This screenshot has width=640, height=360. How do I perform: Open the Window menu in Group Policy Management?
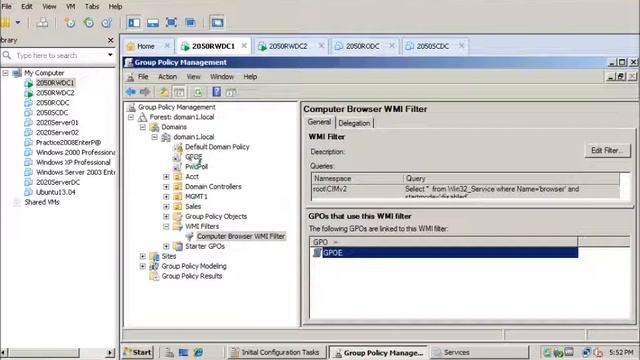coord(222,76)
